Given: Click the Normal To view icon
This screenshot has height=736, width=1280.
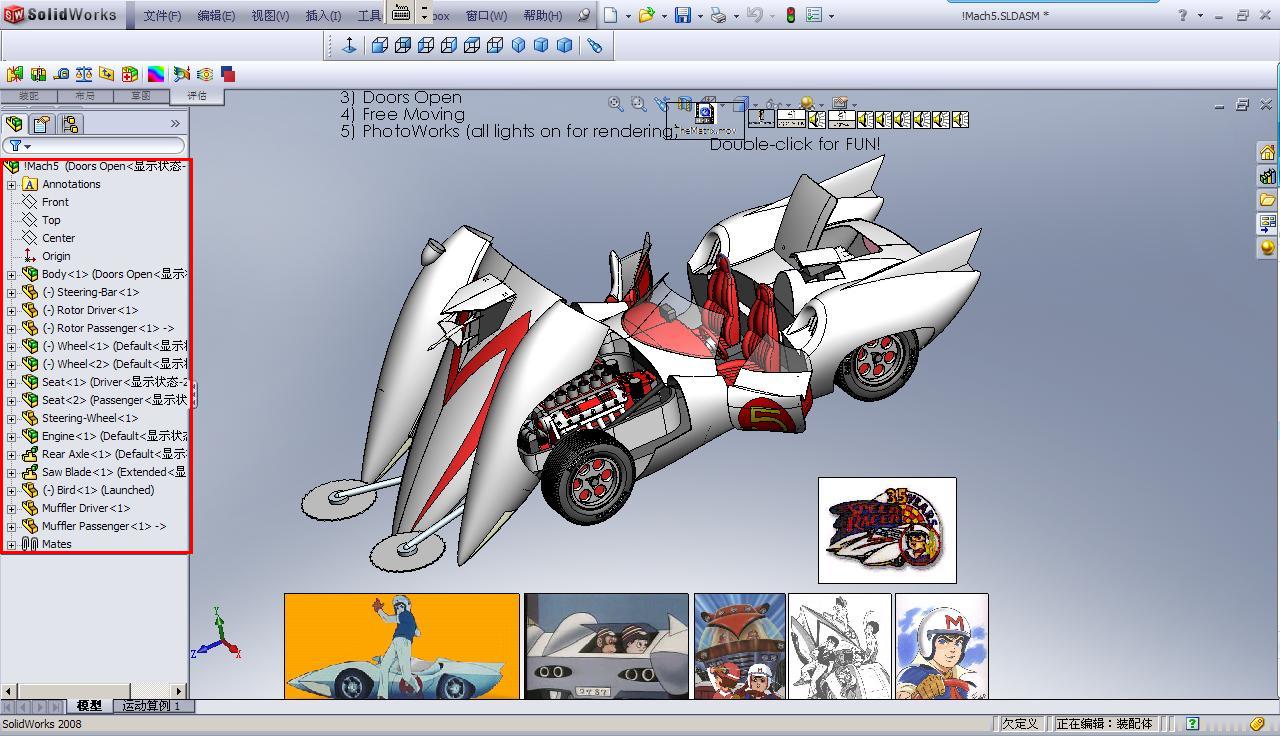Looking at the screenshot, I should point(350,45).
